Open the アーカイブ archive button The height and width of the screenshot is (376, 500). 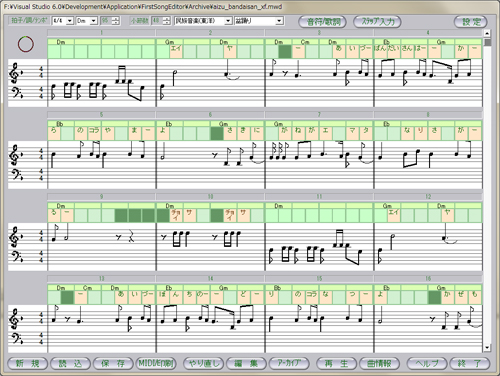click(x=289, y=363)
